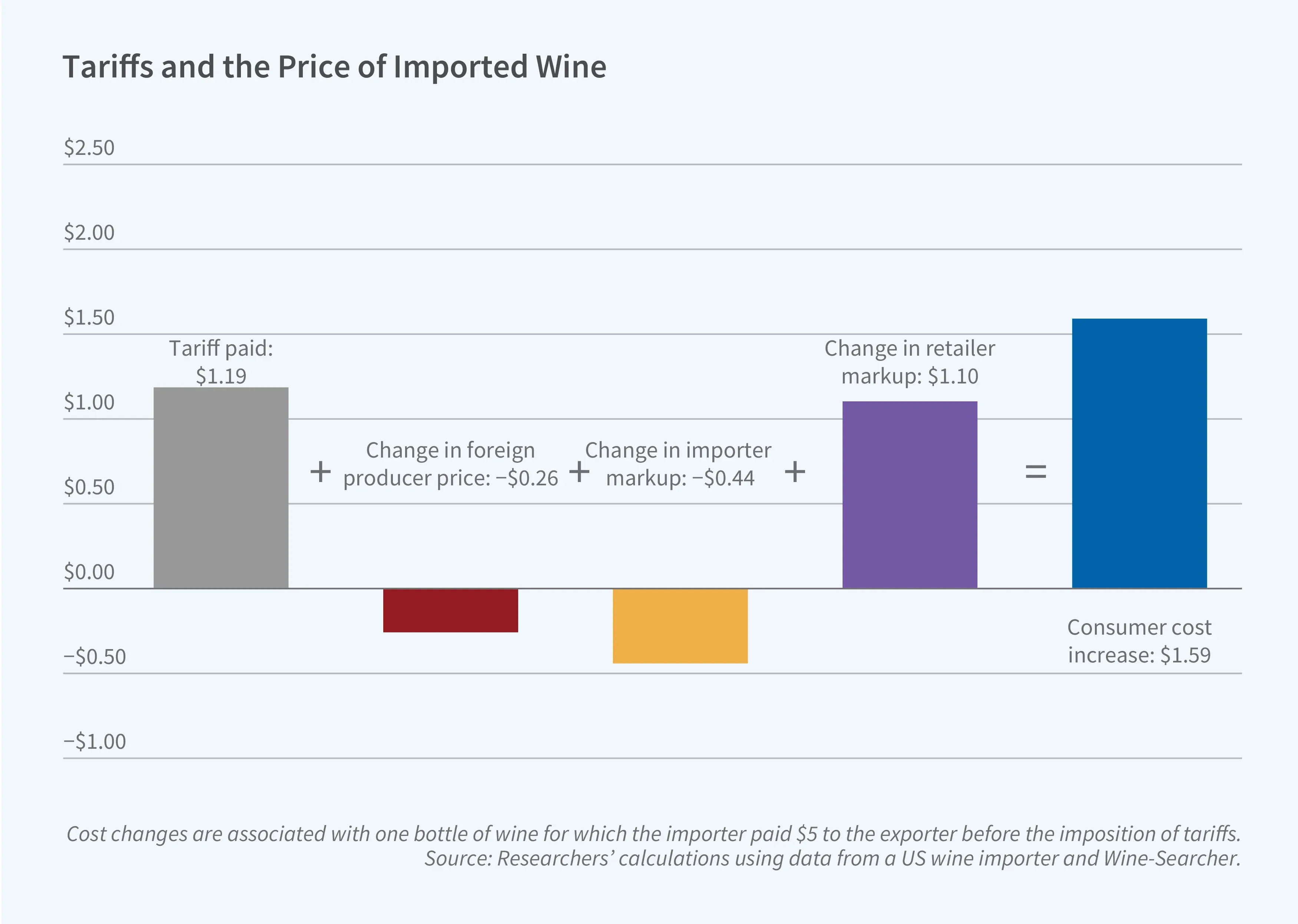
Task: Select the 'Change in foreign producer price' label
Action: point(450,464)
